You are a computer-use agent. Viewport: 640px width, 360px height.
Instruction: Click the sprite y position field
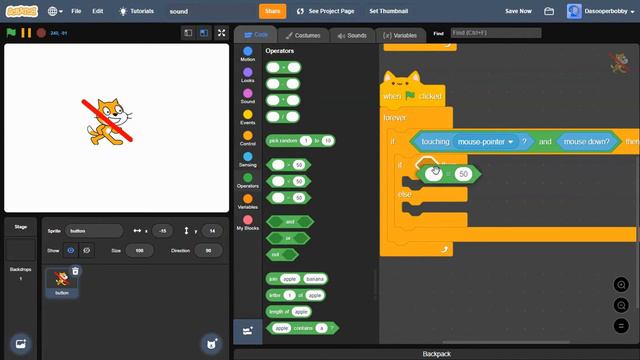[212, 231]
